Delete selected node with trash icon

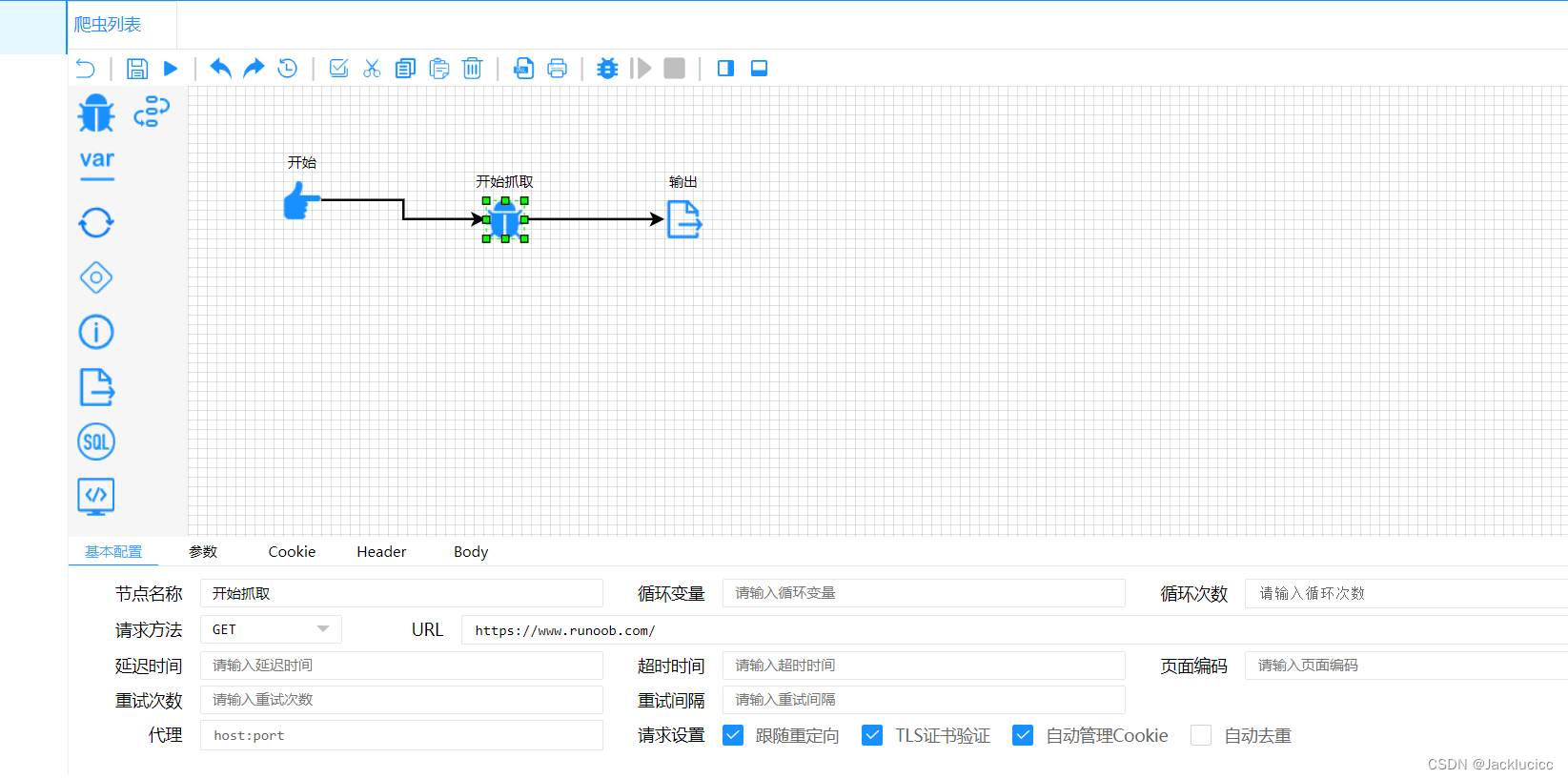pos(472,69)
